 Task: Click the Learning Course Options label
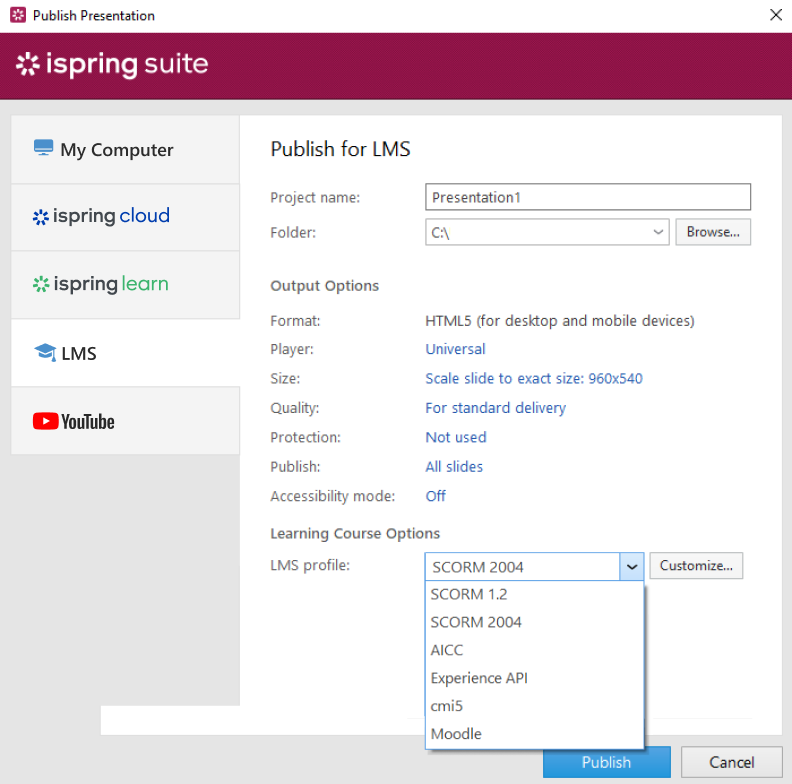[355, 533]
